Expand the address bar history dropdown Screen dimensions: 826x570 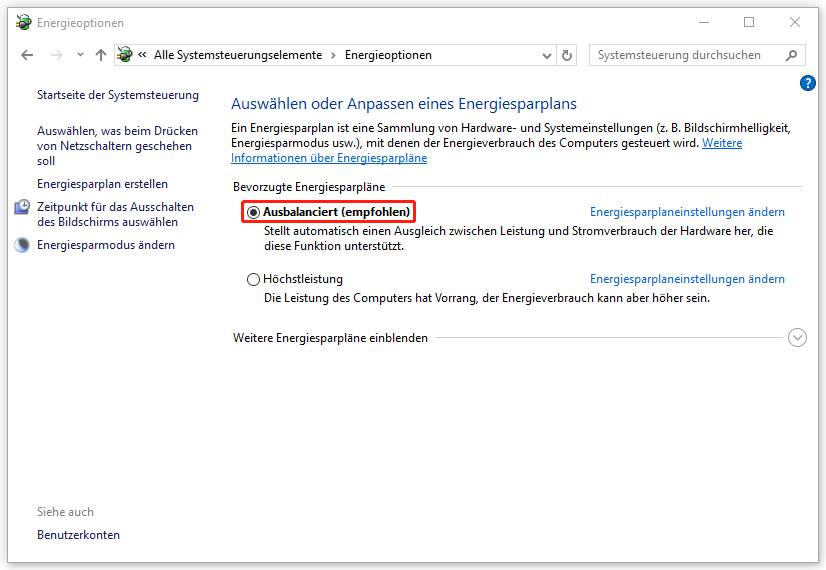(x=547, y=55)
